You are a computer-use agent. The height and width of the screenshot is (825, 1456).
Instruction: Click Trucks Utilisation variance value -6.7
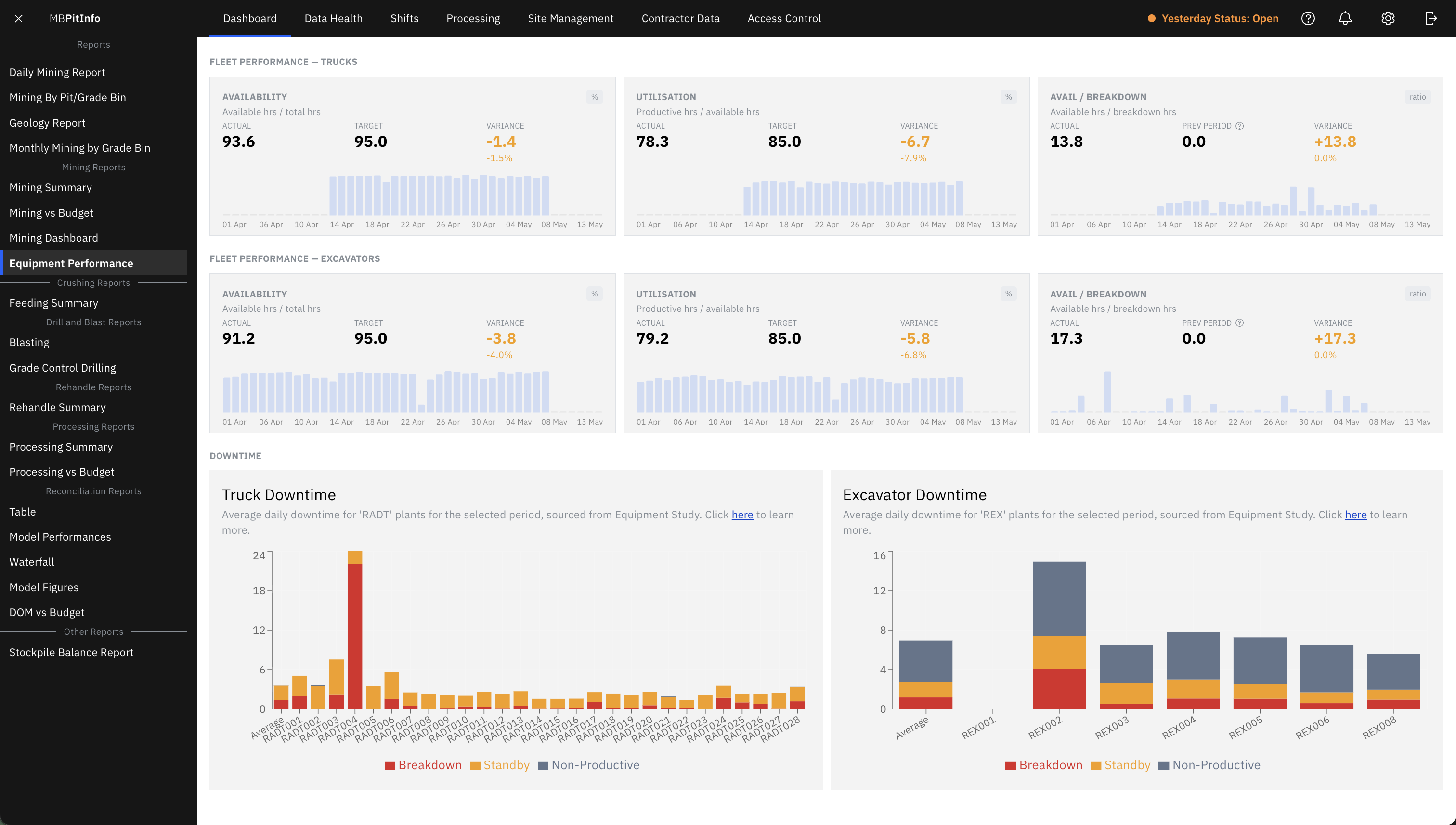coord(915,141)
